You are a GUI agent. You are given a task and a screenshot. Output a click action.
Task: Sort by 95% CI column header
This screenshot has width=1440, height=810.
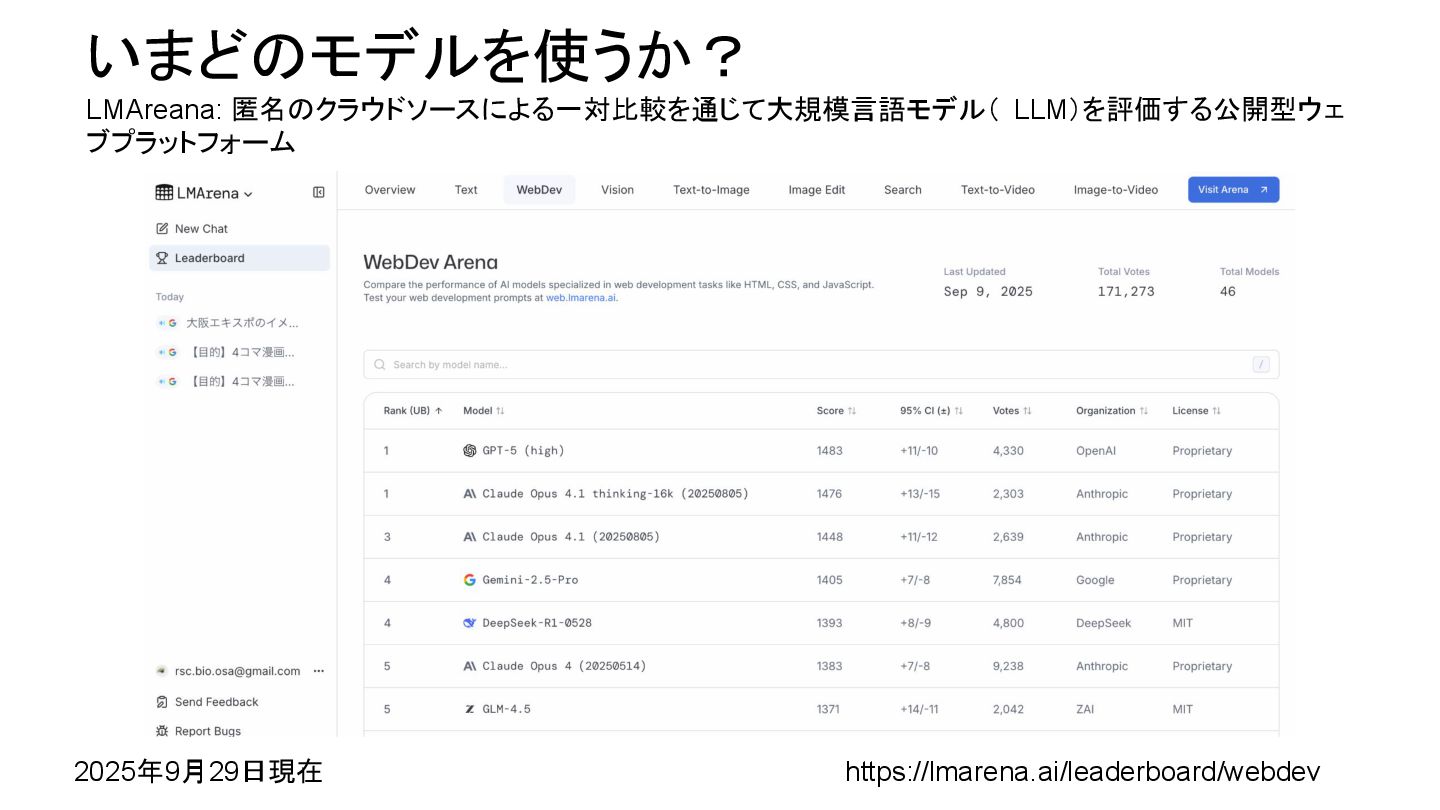click(931, 411)
